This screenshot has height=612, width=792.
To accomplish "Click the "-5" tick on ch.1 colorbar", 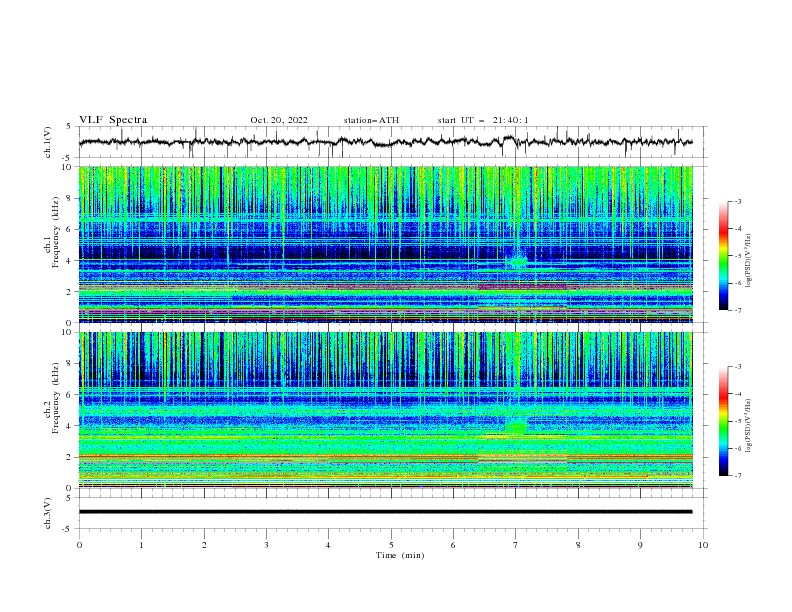I will [738, 256].
